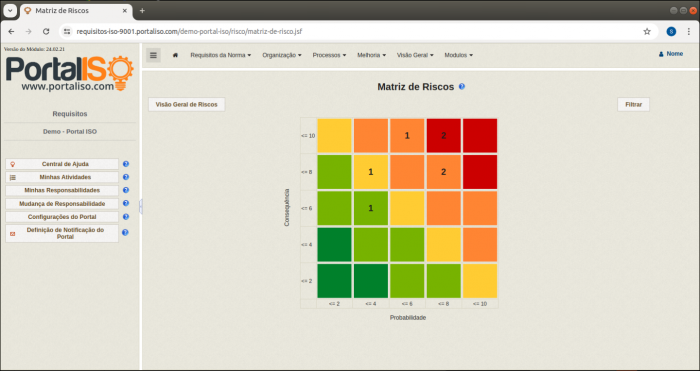Image resolution: width=700 pixels, height=371 pixels.
Task: Click help icon beside Mudança de Responsabilidade
Action: click(x=125, y=203)
